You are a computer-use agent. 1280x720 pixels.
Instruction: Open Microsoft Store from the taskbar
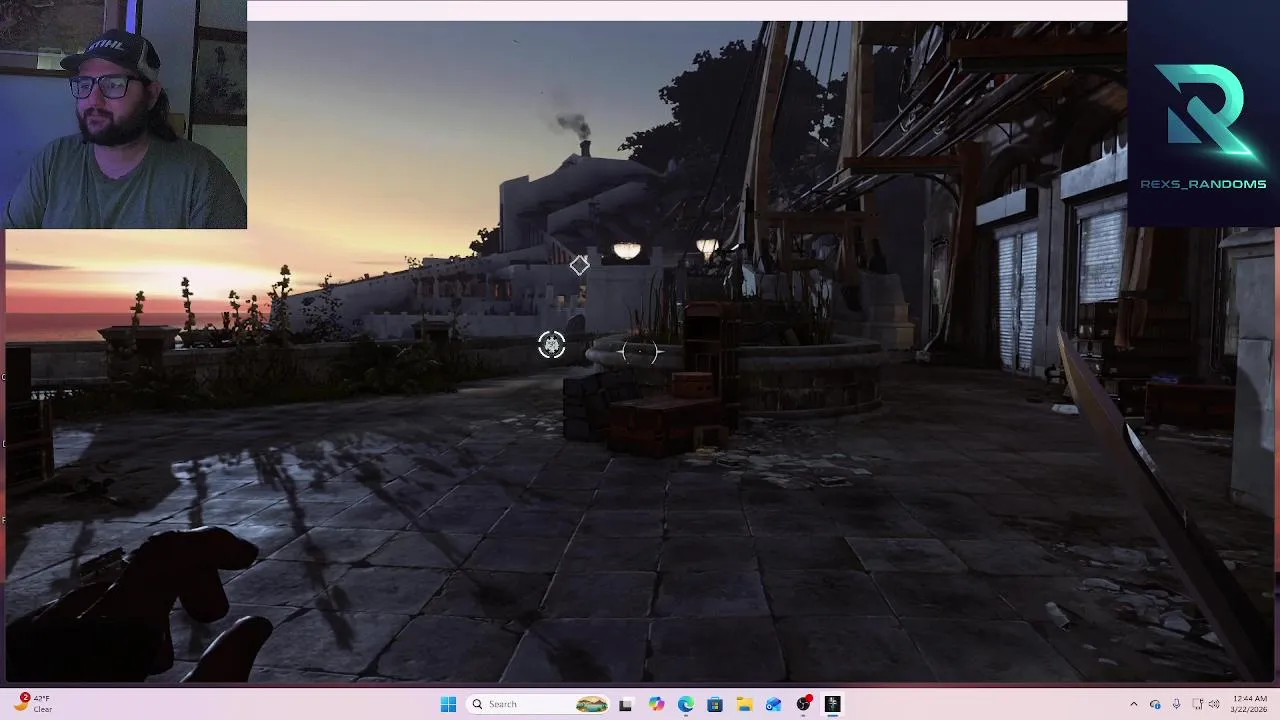(x=715, y=704)
